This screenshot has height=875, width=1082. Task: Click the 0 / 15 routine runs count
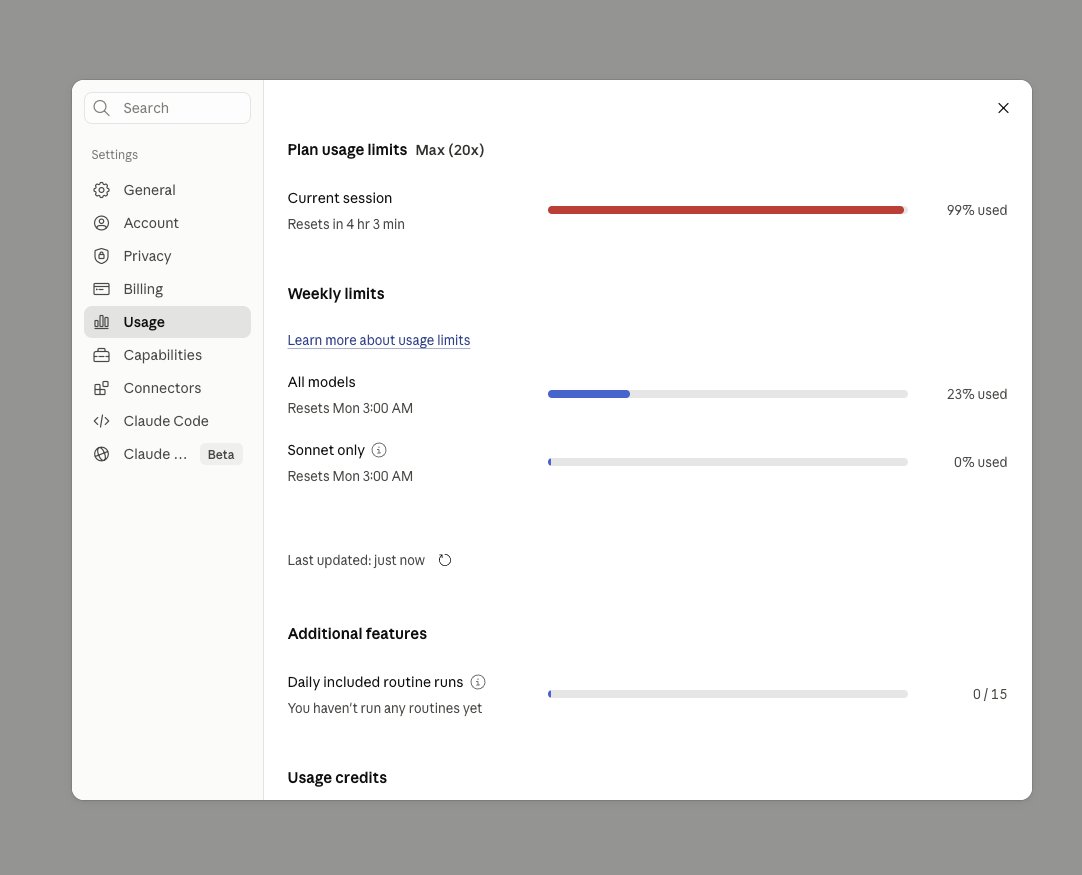click(x=990, y=694)
